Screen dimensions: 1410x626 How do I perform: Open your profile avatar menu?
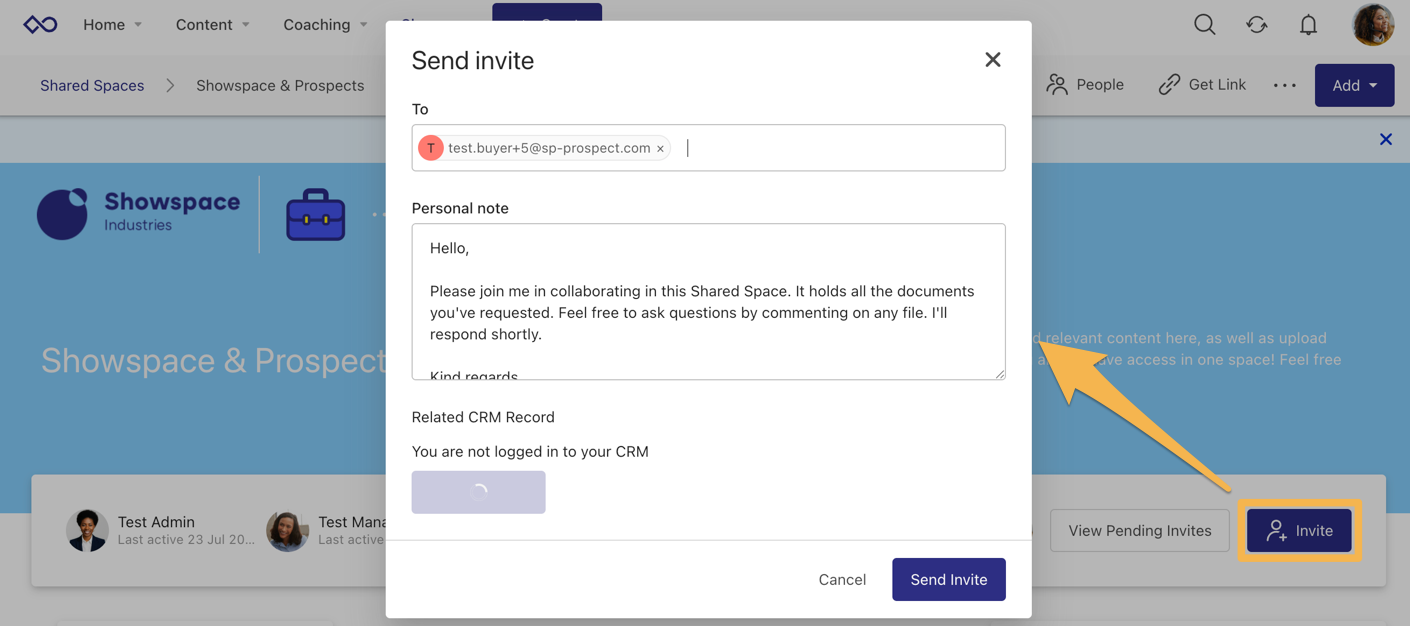tap(1373, 24)
